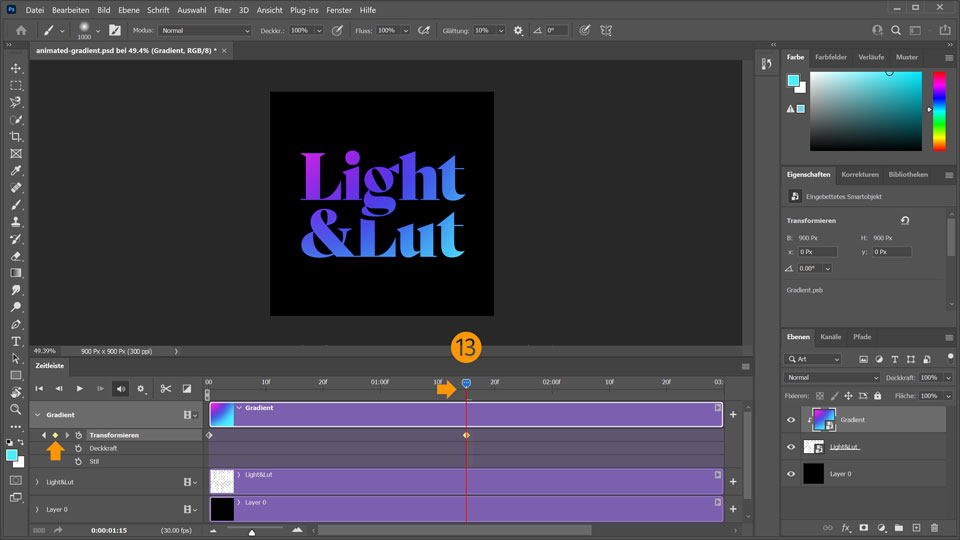Select the Horizontal Type tool

(x=16, y=341)
